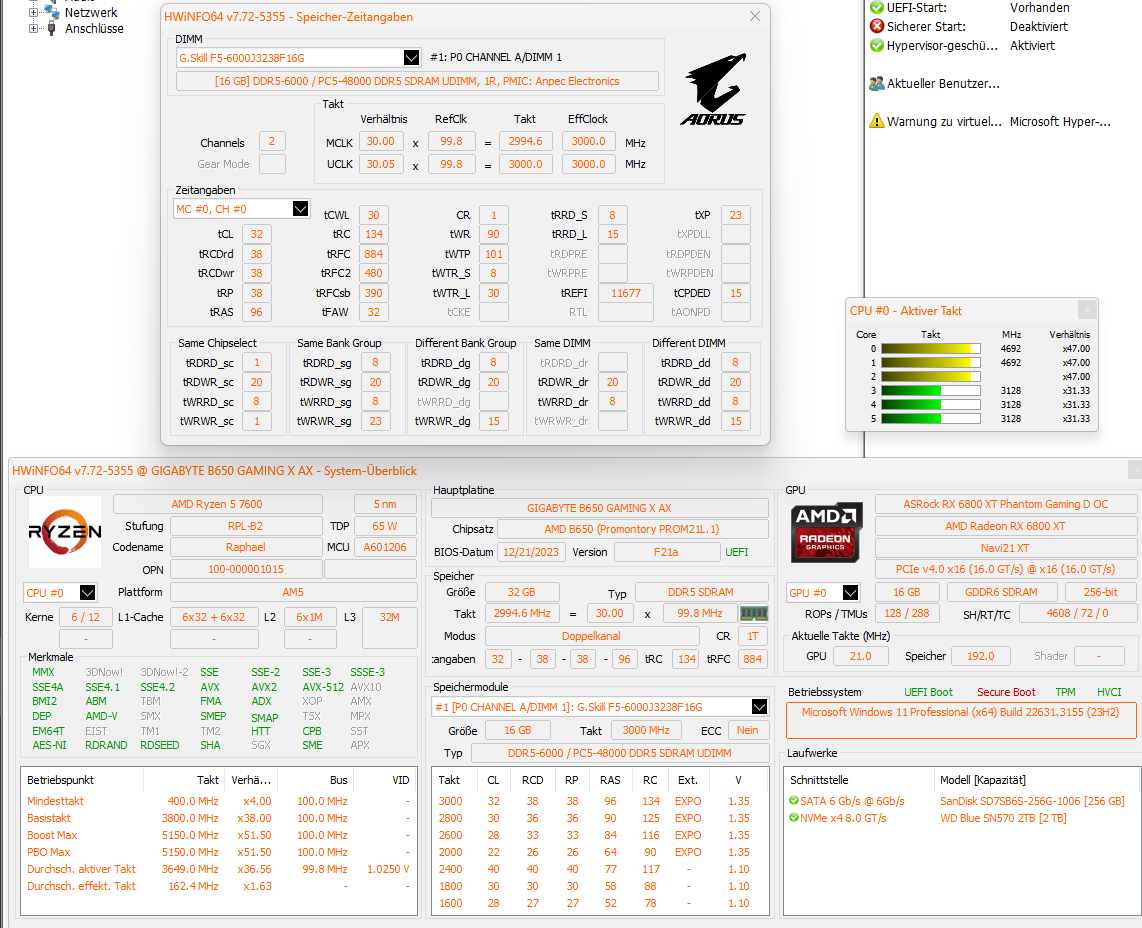
Task: Click the Secure Boot label
Action: (1006, 692)
